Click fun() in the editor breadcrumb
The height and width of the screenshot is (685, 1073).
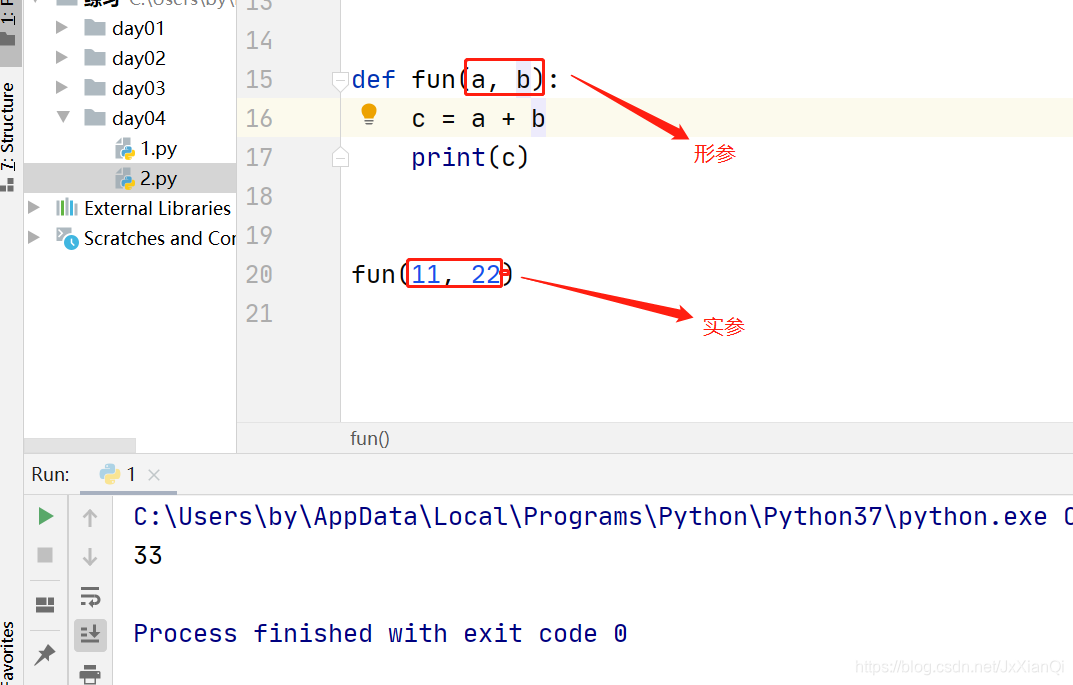[370, 438]
